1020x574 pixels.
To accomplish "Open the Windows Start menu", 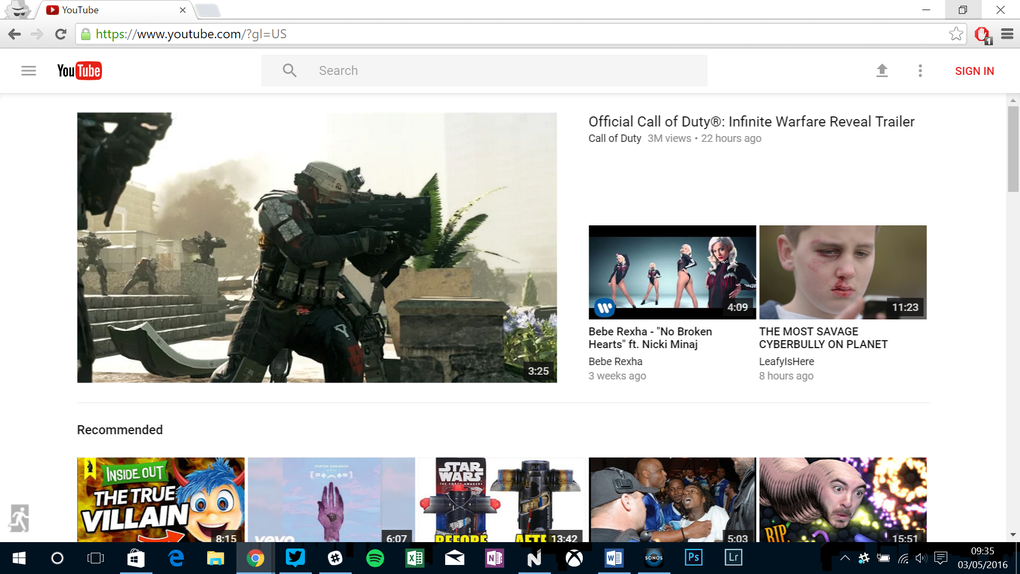I will coord(19,558).
